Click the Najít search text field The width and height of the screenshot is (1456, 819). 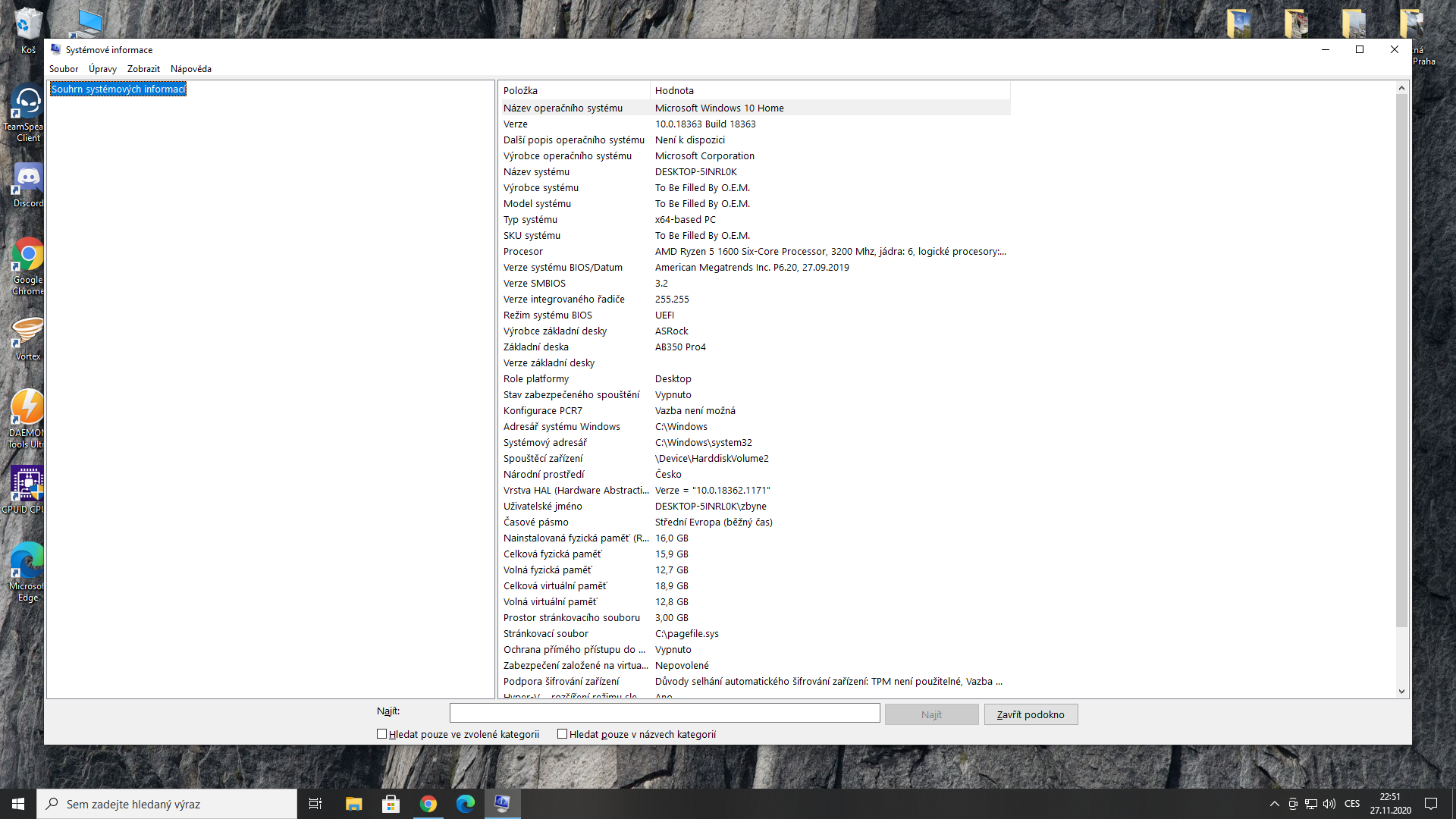(x=664, y=713)
